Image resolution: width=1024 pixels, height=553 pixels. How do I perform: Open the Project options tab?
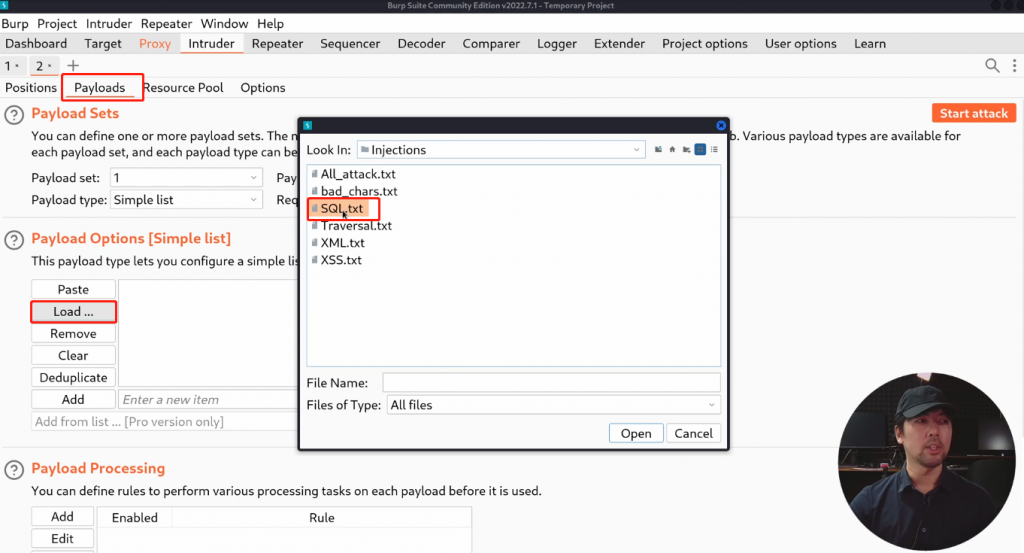705,44
